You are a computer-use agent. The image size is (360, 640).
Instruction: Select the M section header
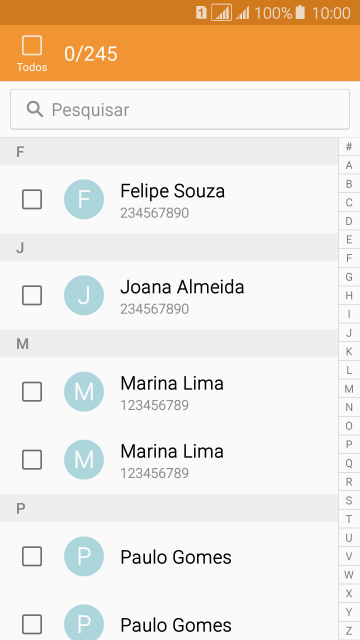coord(169,344)
